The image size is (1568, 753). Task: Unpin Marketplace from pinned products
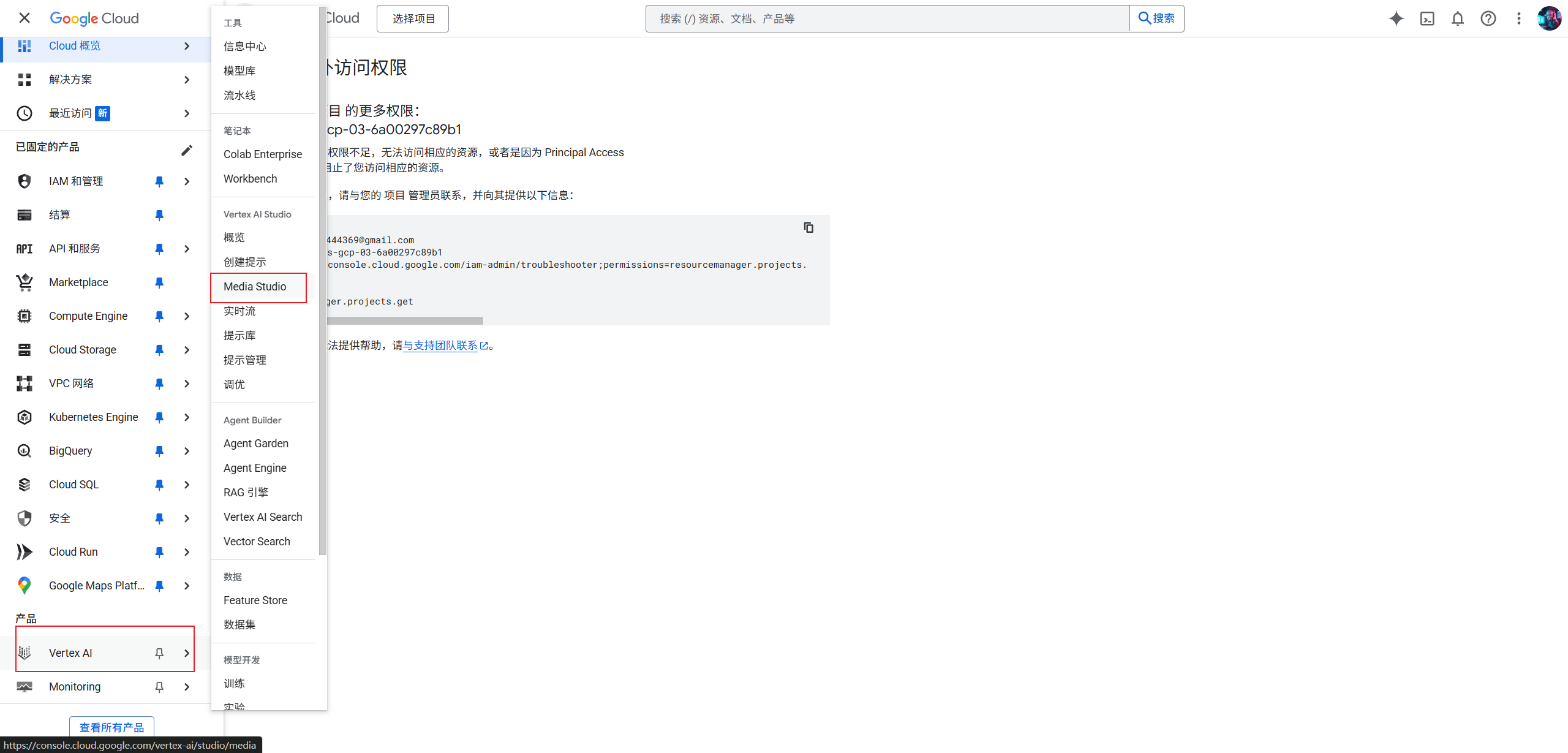[x=159, y=282]
